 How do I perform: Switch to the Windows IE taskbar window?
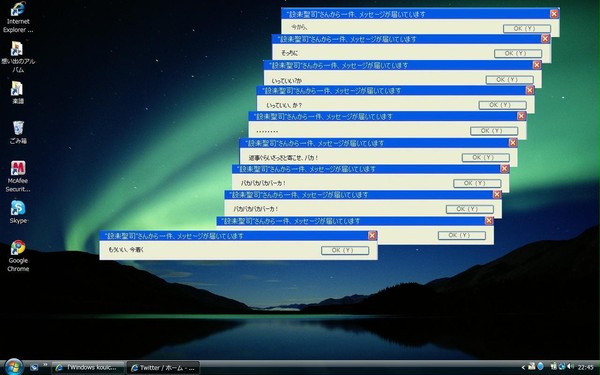pos(88,368)
